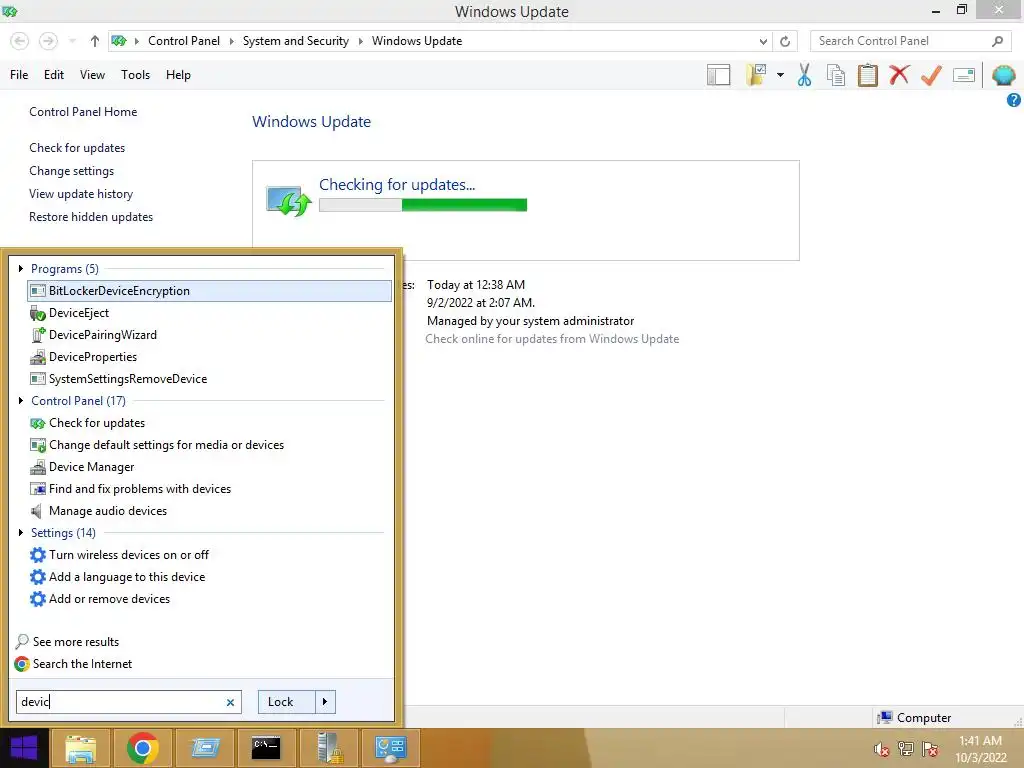The width and height of the screenshot is (1024, 768).
Task: Click the orange checkmark Properties icon
Action: click(x=931, y=75)
